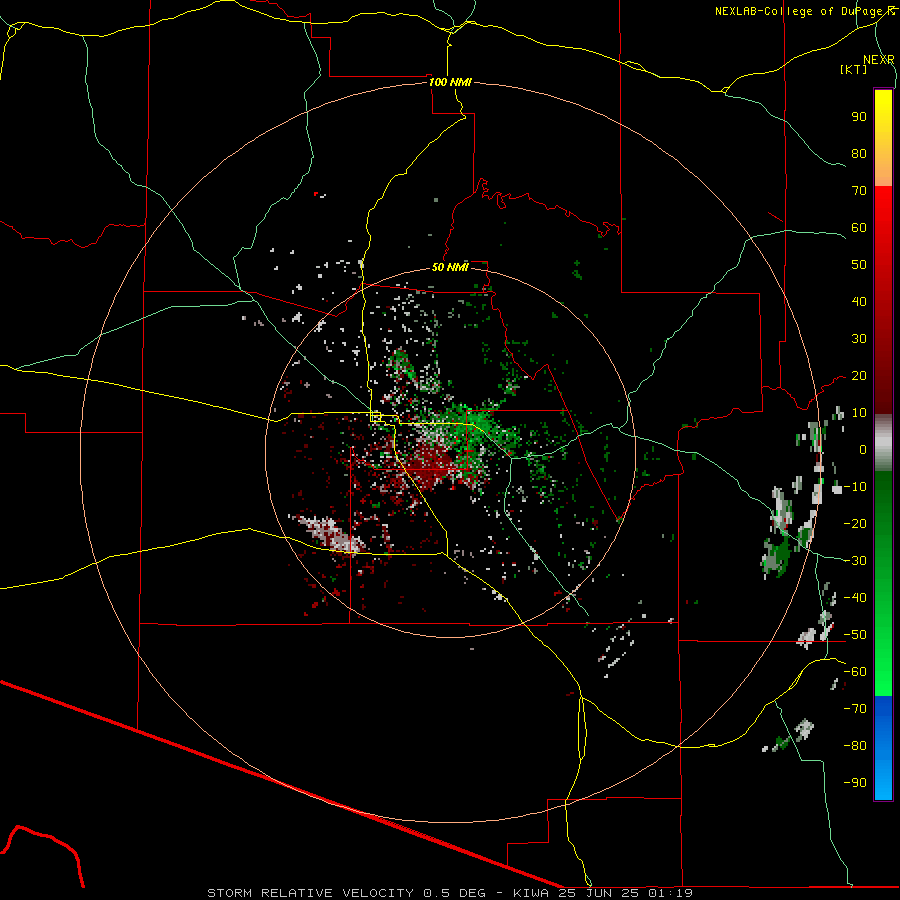The image size is (900, 900).
Task: Click the -70 knot scale label
Action: click(x=855, y=709)
